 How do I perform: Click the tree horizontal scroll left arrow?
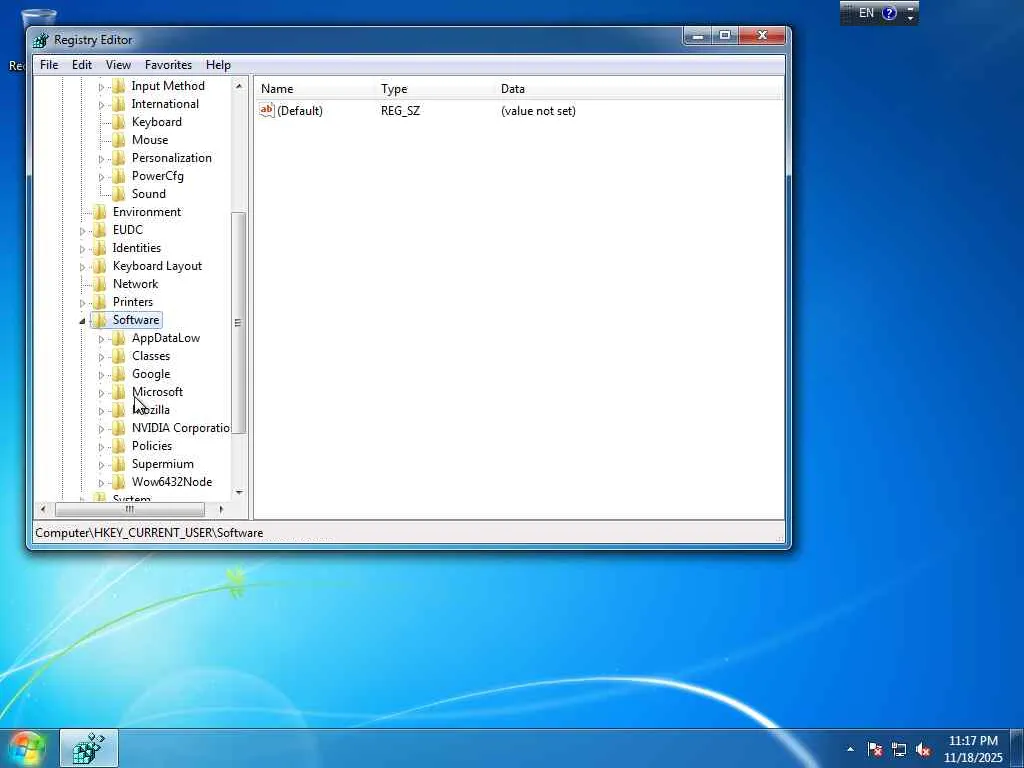(x=43, y=509)
